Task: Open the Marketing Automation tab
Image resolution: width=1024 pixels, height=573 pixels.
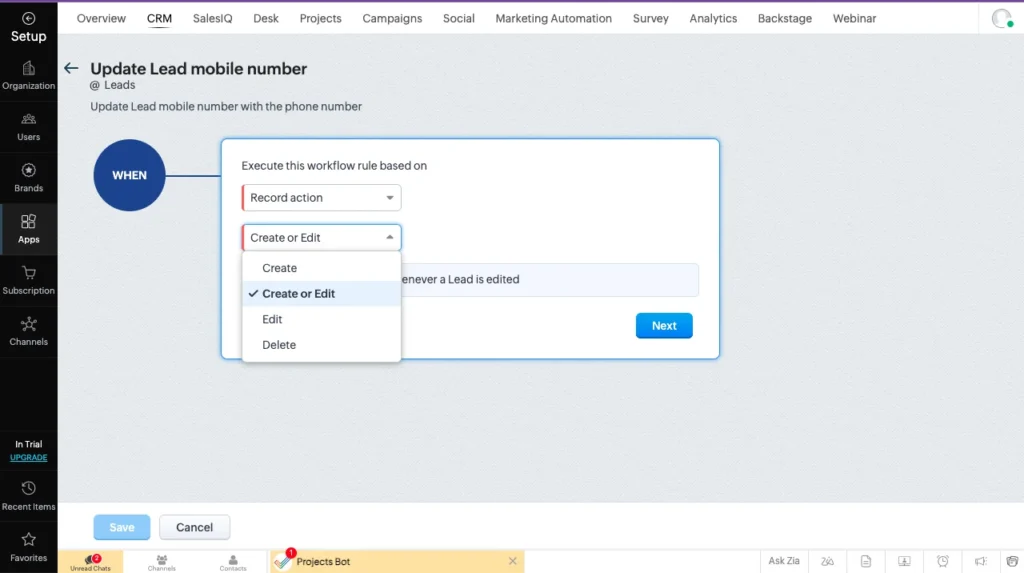Action: (x=553, y=18)
